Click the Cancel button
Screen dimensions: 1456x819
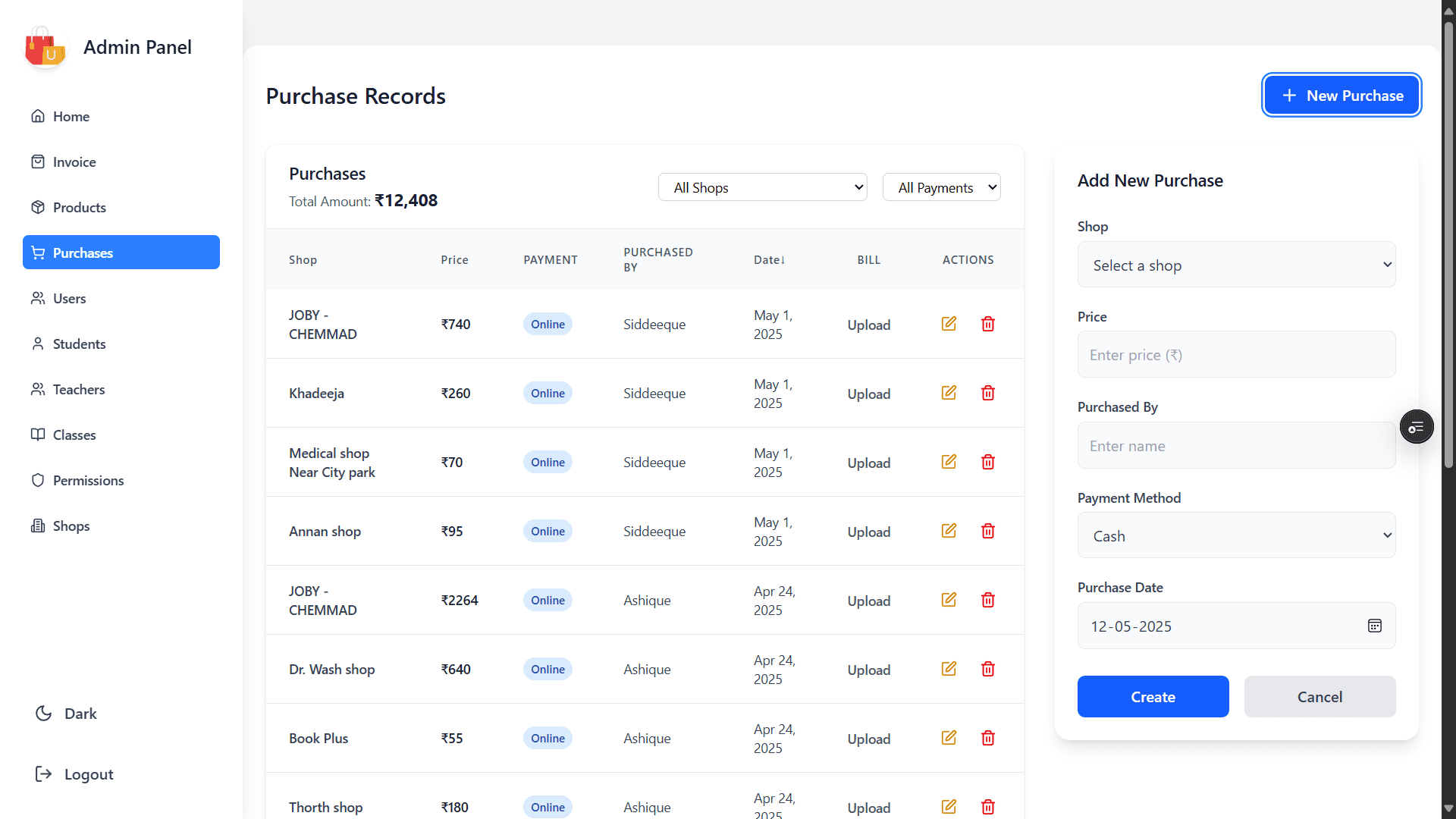(x=1319, y=696)
